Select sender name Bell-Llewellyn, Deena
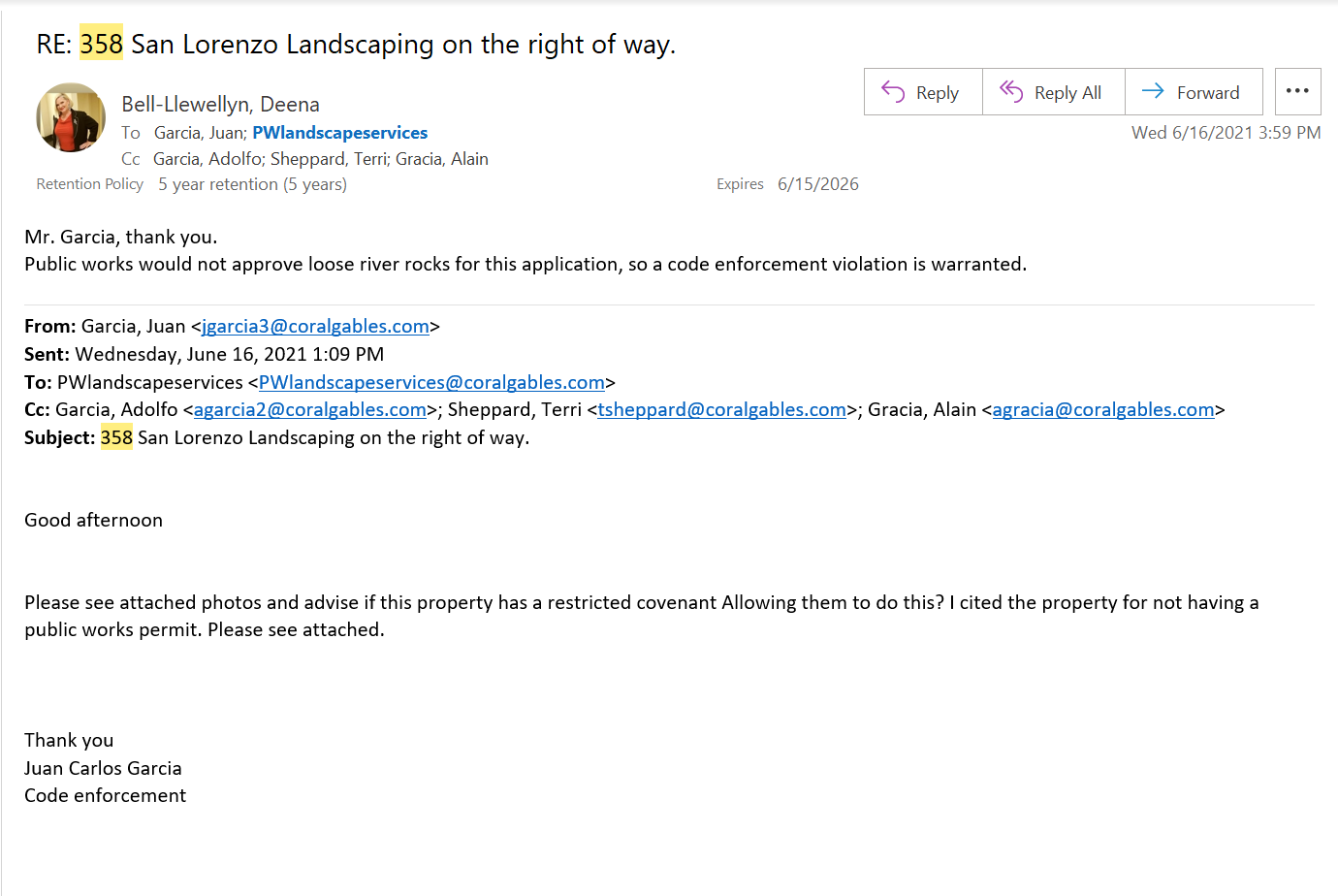 point(220,105)
